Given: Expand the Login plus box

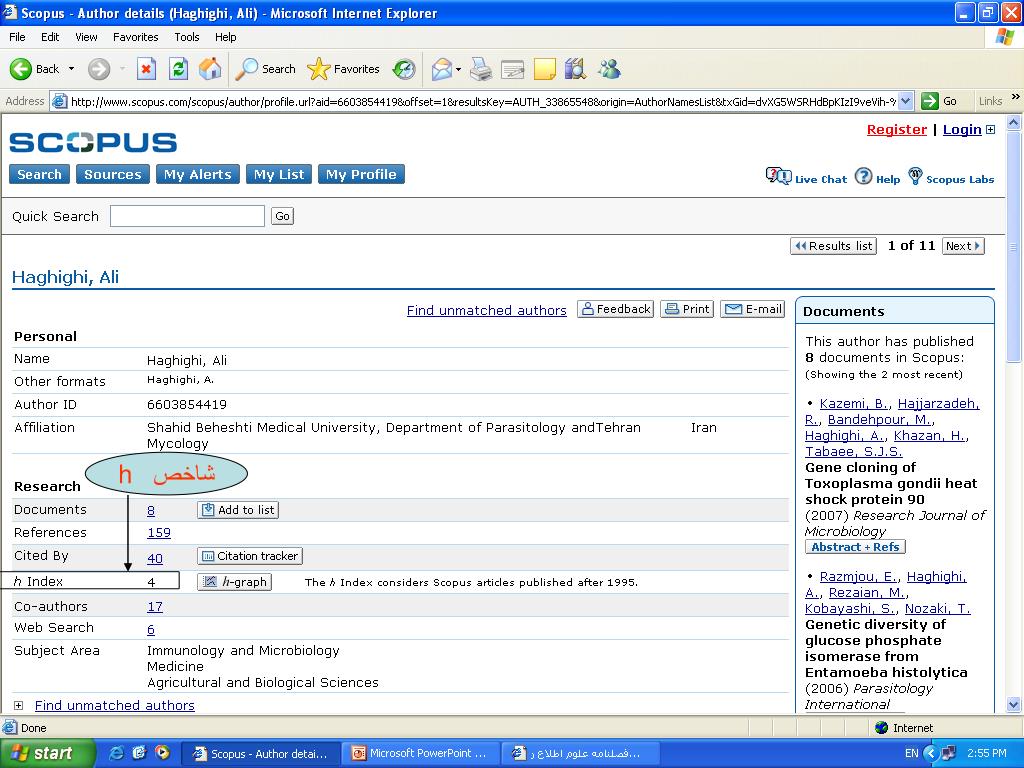Looking at the screenshot, I should [990, 129].
